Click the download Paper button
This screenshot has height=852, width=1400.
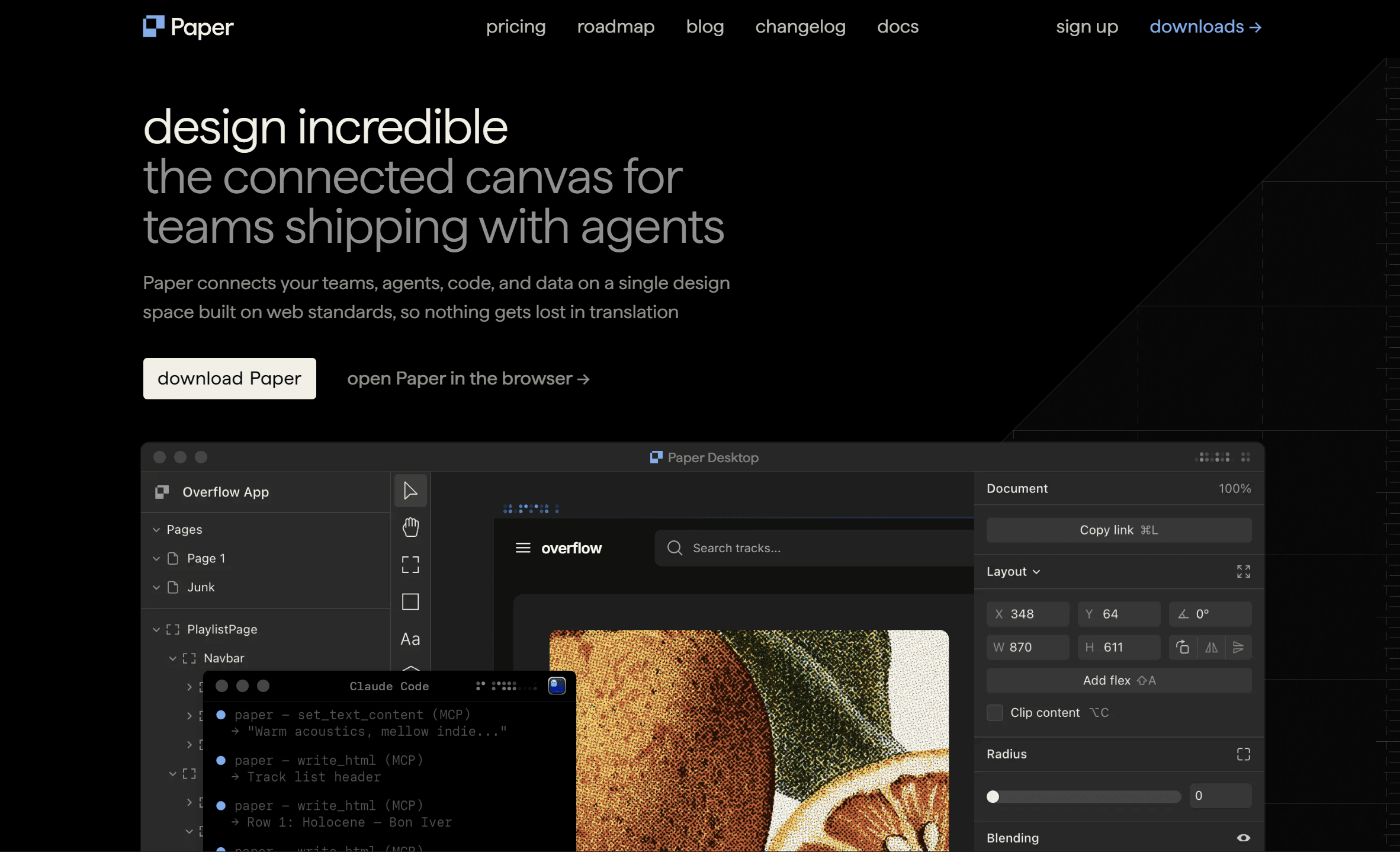coord(229,379)
